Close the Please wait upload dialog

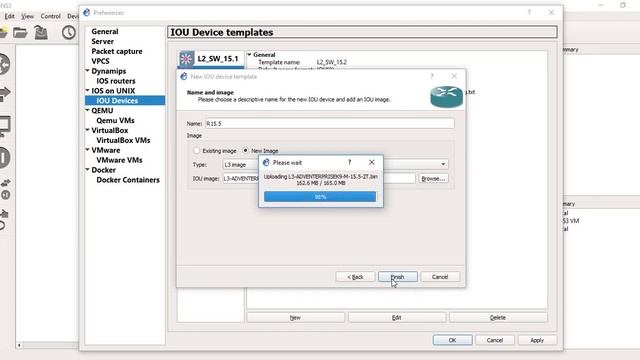pyautogui.click(x=371, y=162)
